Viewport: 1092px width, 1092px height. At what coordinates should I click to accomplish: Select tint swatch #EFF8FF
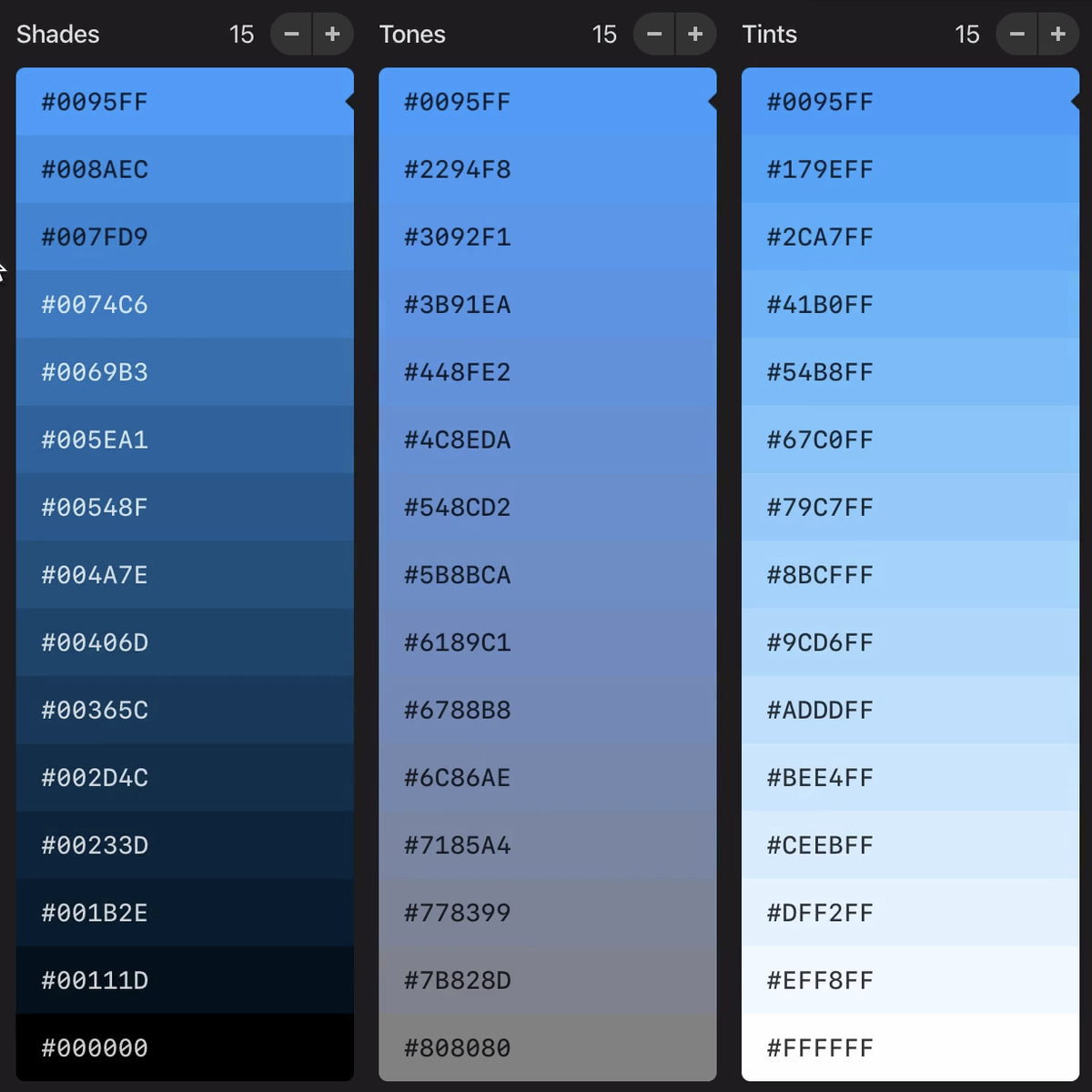click(911, 980)
